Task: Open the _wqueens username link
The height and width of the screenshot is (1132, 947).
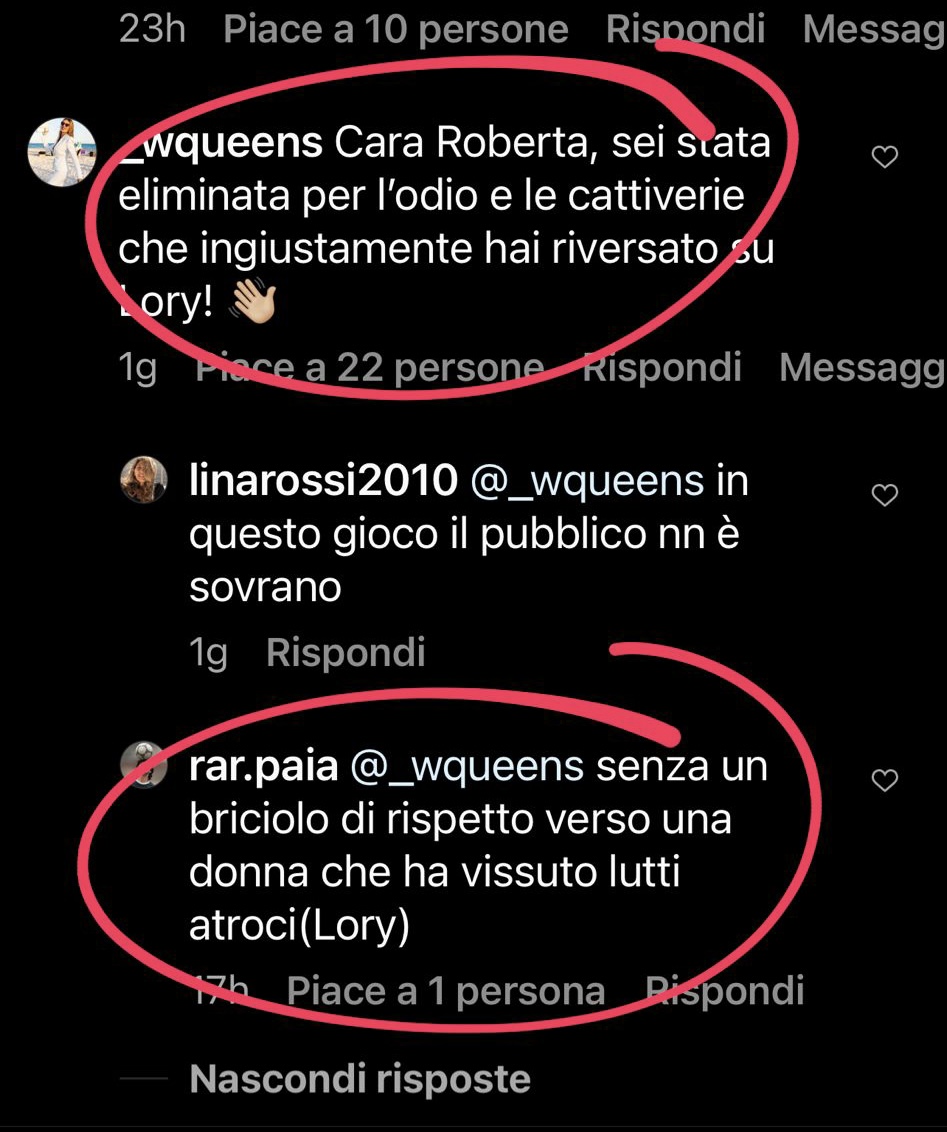Action: 220,142
